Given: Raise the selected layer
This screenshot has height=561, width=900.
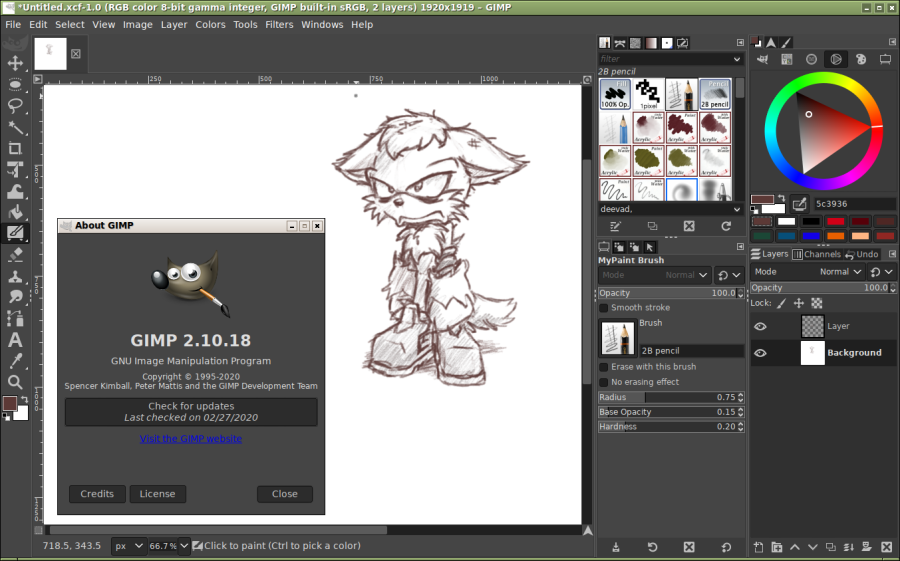Looking at the screenshot, I should tap(795, 547).
